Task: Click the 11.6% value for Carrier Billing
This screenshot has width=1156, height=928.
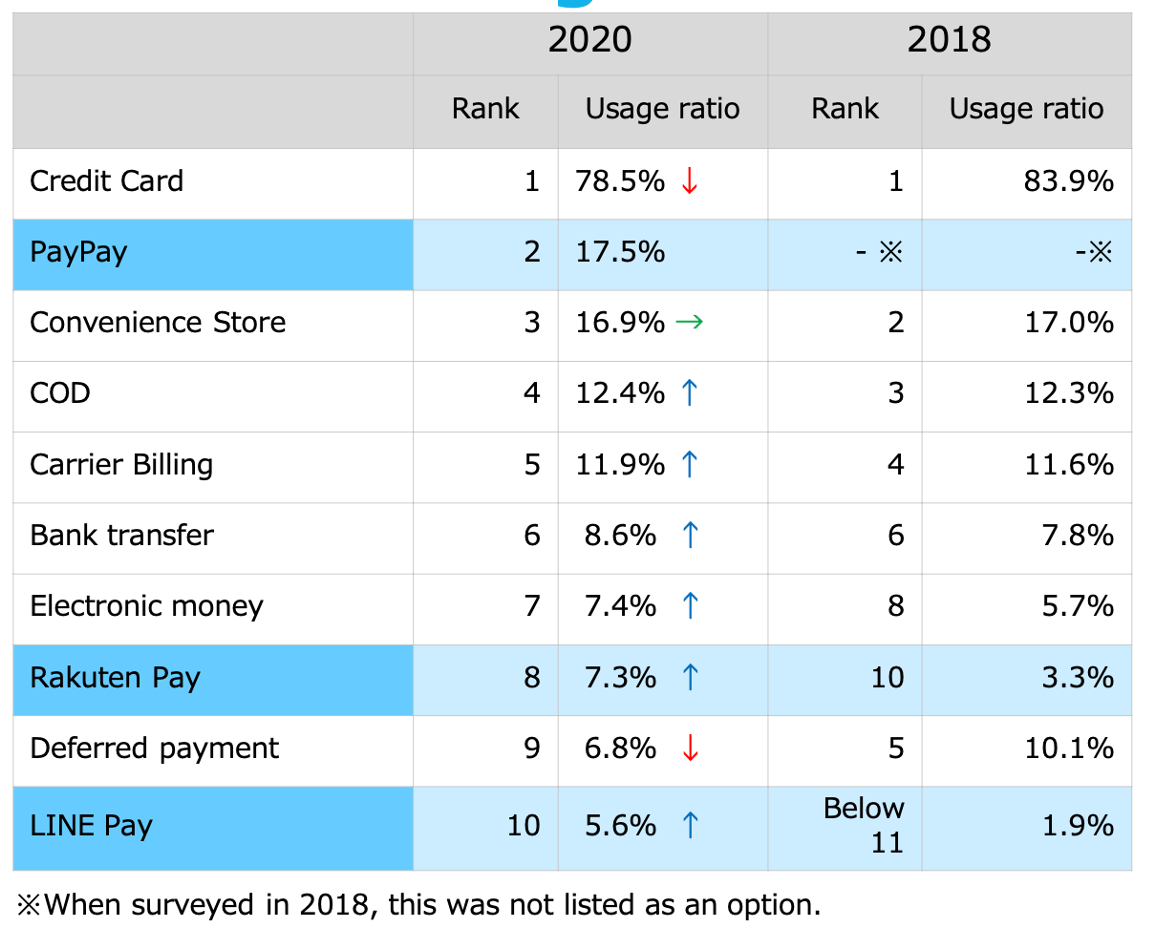Action: click(1068, 464)
